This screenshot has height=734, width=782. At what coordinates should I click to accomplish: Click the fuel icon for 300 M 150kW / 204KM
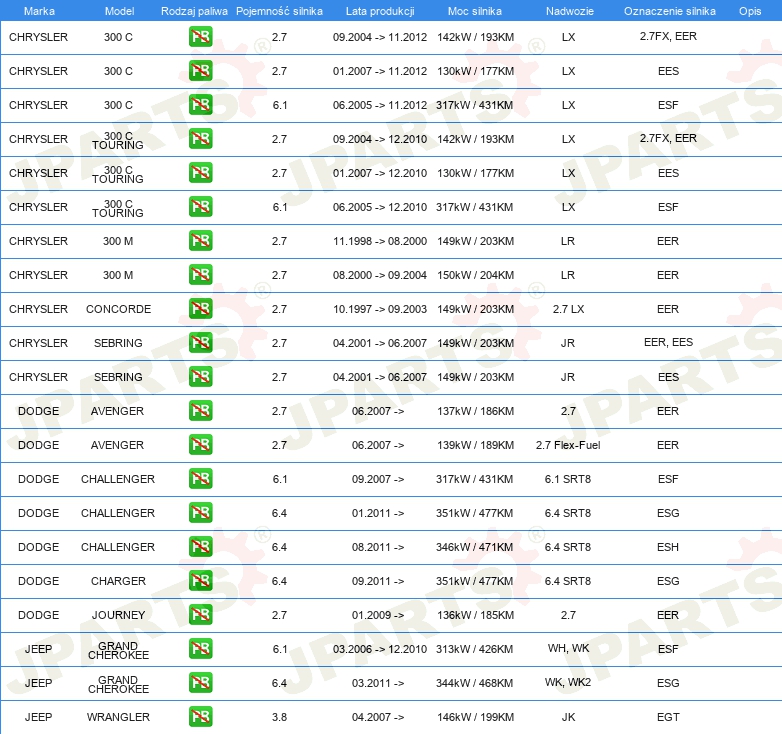tap(200, 274)
